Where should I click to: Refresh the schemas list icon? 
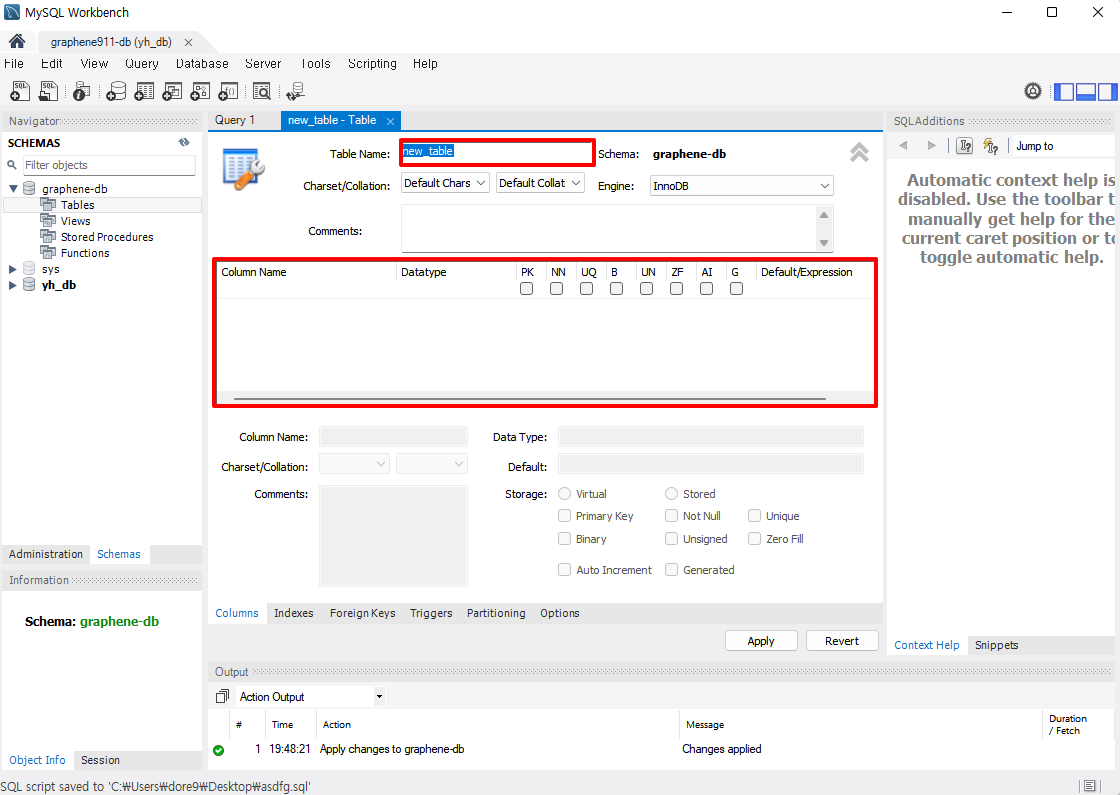(184, 142)
